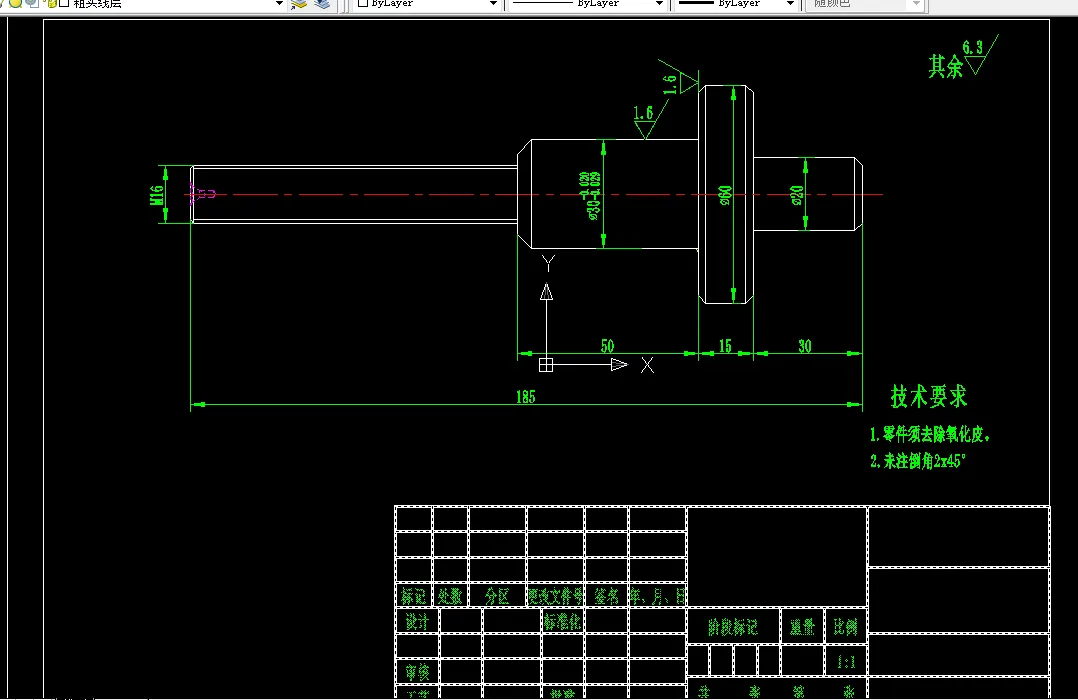
Task: Select the 分区 title block cell
Action: pyautogui.click(x=497, y=595)
